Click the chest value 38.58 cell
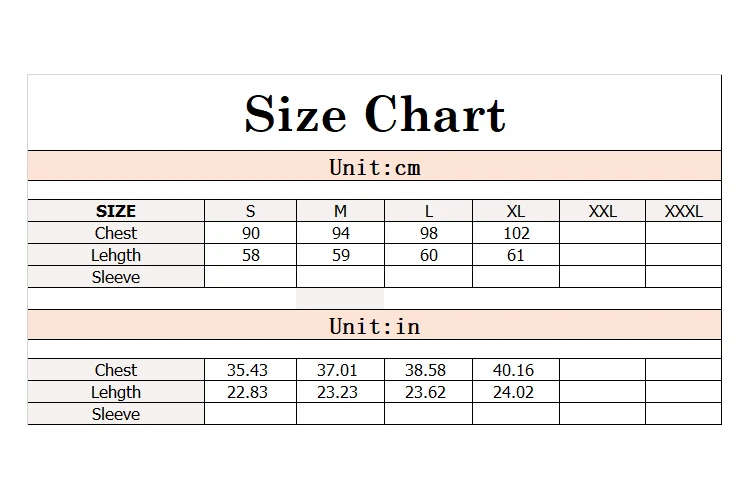This screenshot has height=500, width=750. tap(429, 370)
